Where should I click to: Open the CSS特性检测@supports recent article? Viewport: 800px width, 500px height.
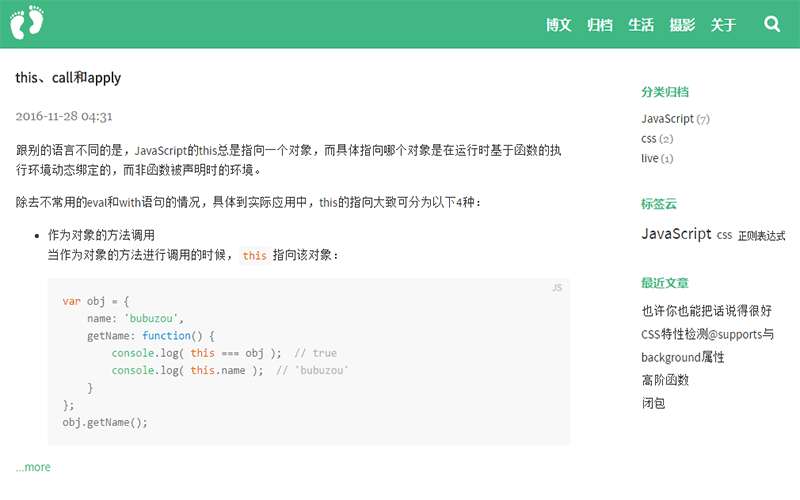point(707,334)
